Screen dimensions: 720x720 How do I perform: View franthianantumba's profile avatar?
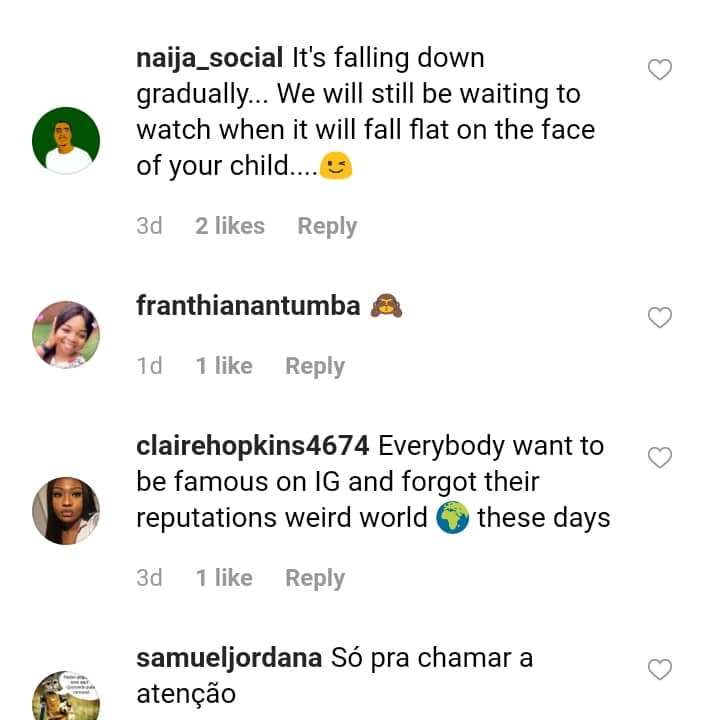click(66, 335)
